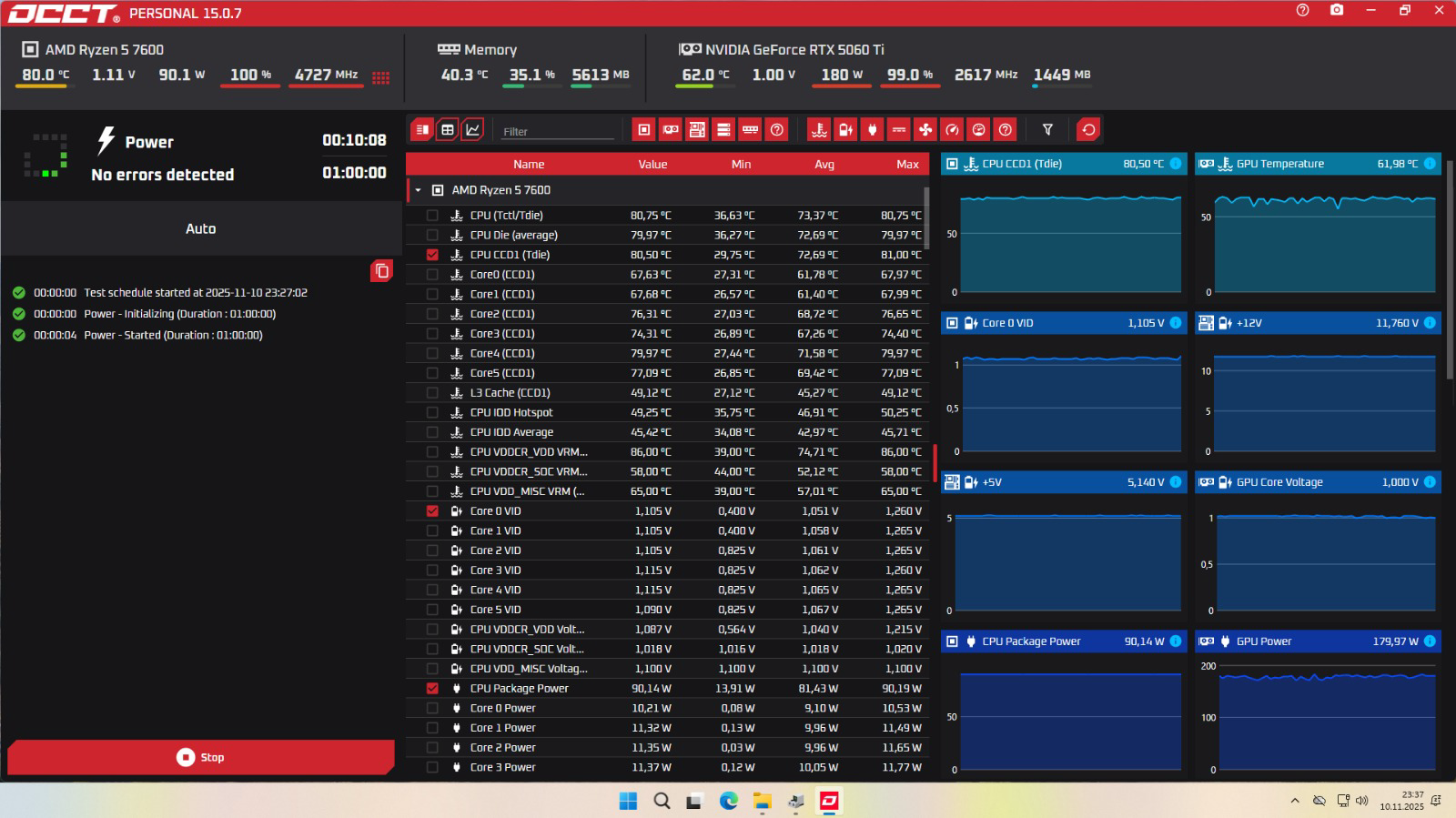1456x818 pixels.
Task: Select the CPU VDD_MISC Voltage row
Action: point(667,669)
